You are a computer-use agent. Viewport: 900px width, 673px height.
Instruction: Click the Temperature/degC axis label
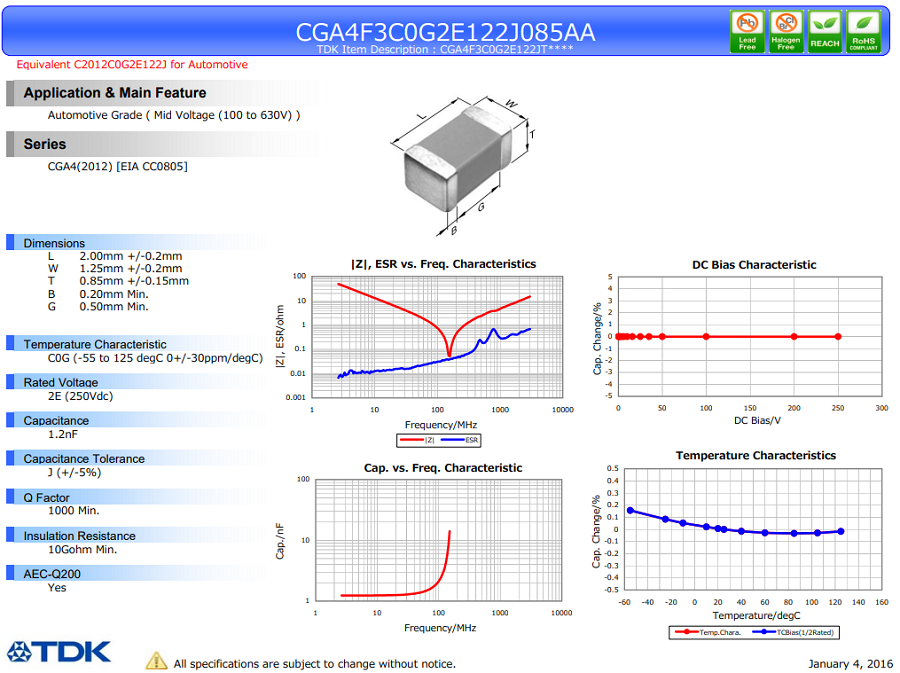tap(756, 616)
